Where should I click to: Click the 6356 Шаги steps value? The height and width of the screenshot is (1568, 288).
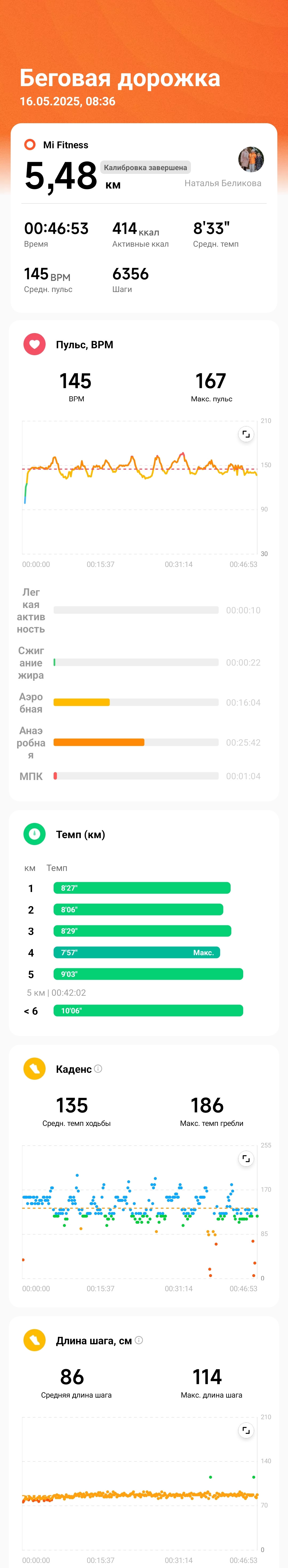(130, 274)
